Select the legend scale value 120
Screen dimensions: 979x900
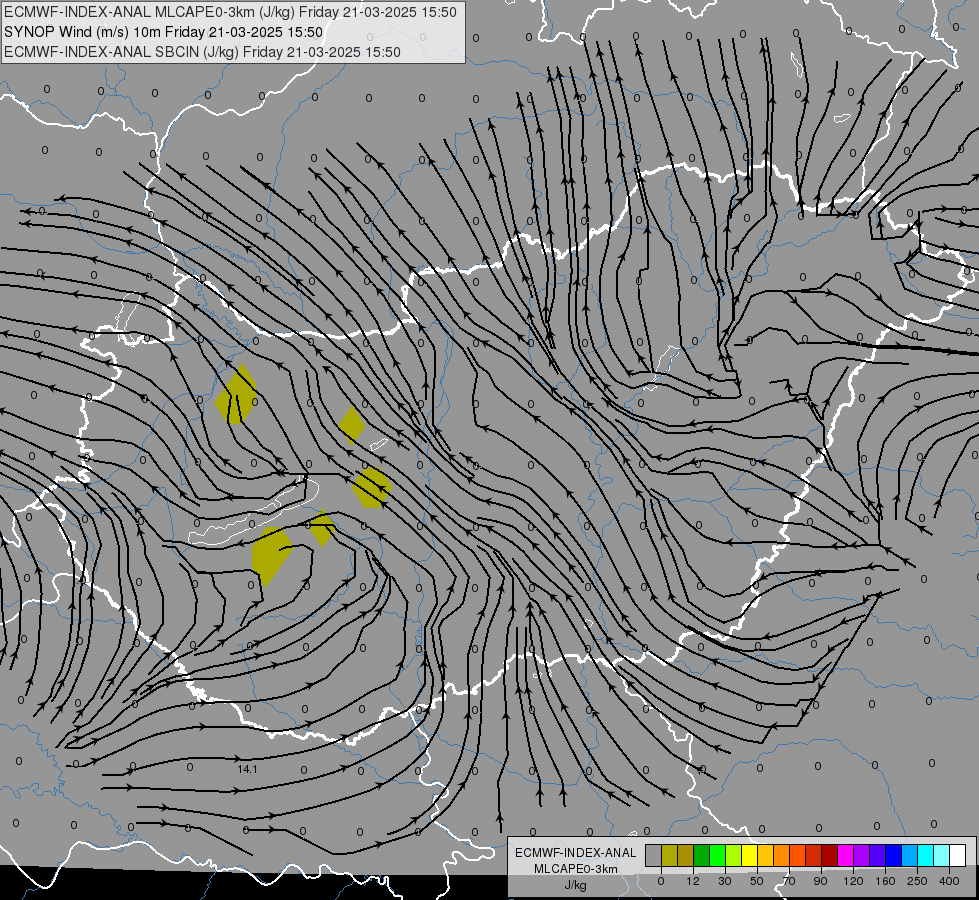point(854,881)
